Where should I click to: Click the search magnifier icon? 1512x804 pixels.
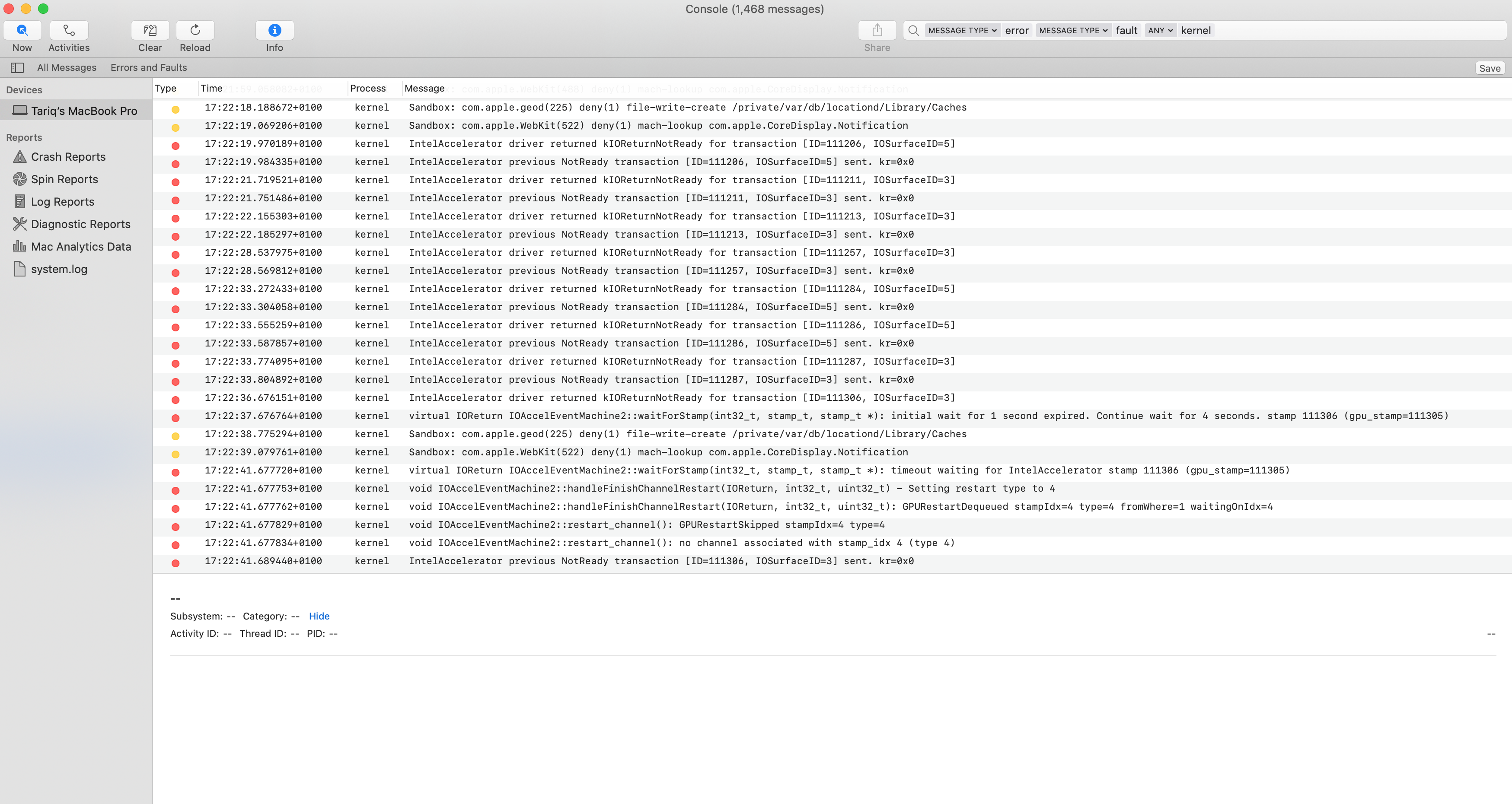(913, 31)
